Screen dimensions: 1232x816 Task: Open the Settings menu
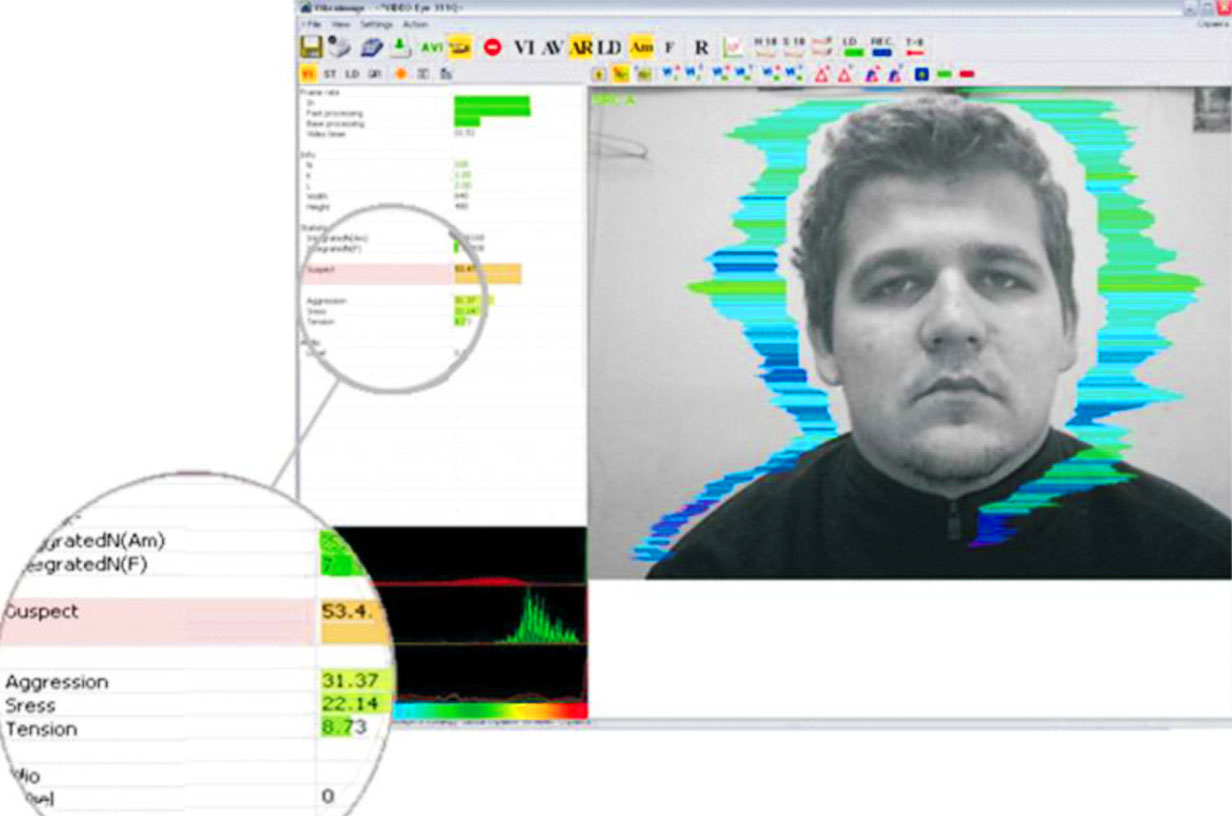(x=376, y=24)
